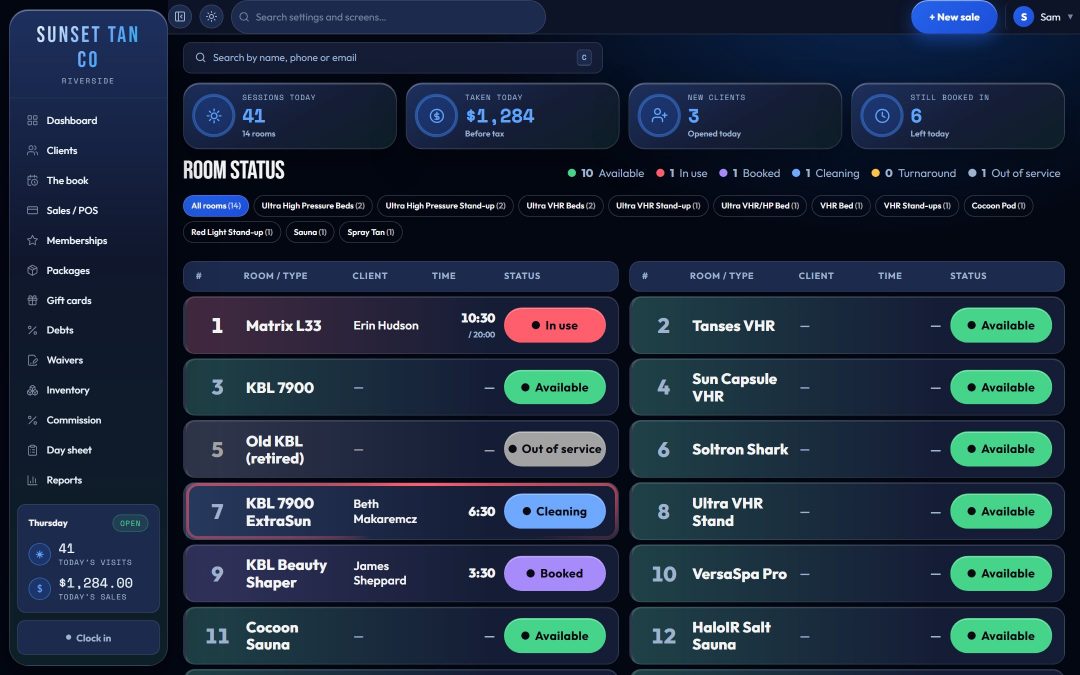Open Day sheet clipboard icon
The image size is (1080, 675).
click(32, 450)
